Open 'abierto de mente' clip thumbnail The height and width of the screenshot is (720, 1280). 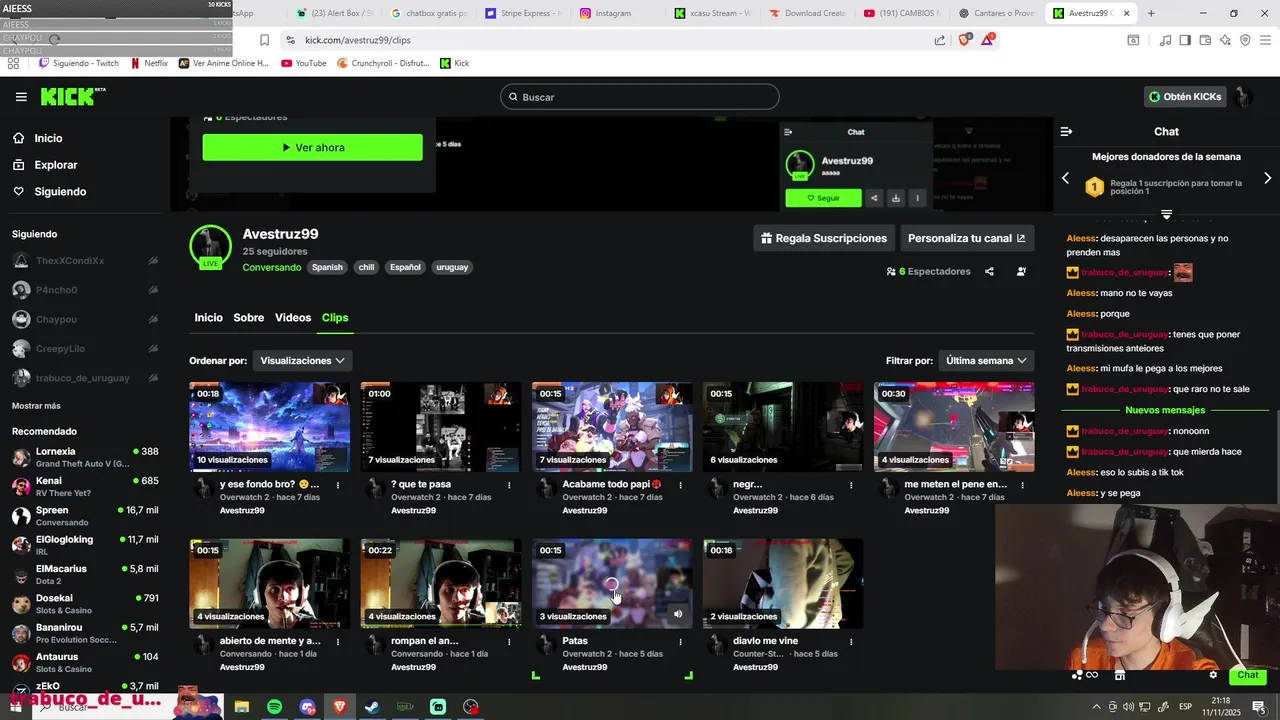(270, 584)
